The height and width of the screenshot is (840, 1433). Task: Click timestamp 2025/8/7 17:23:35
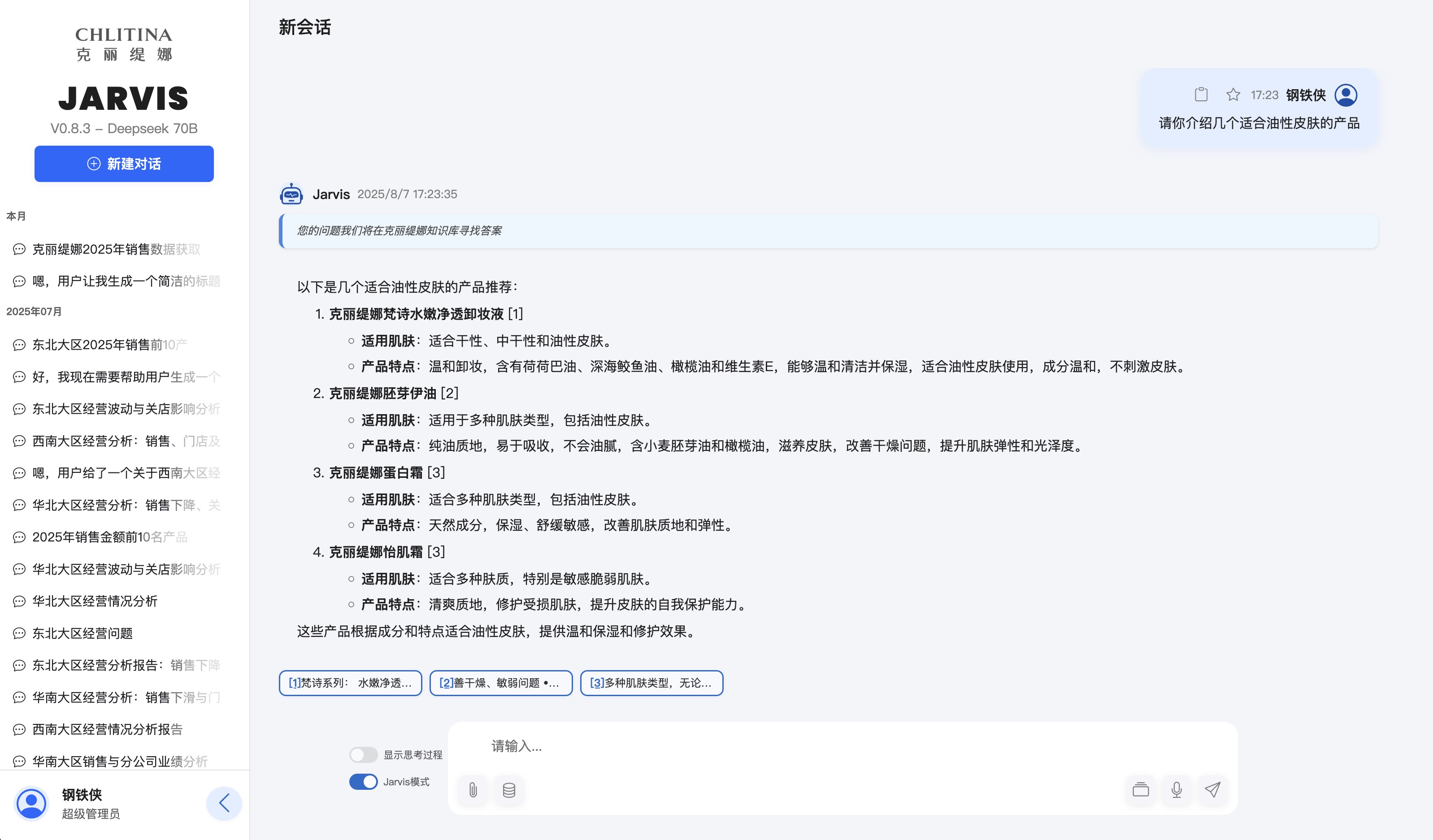(407, 195)
